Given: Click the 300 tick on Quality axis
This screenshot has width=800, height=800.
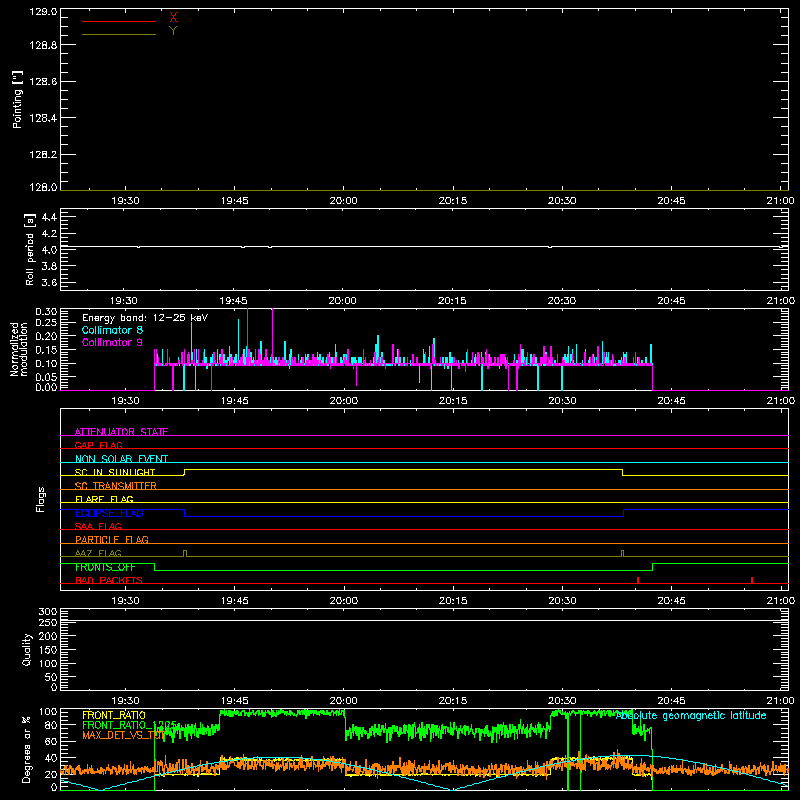Looking at the screenshot, I should [47, 612].
